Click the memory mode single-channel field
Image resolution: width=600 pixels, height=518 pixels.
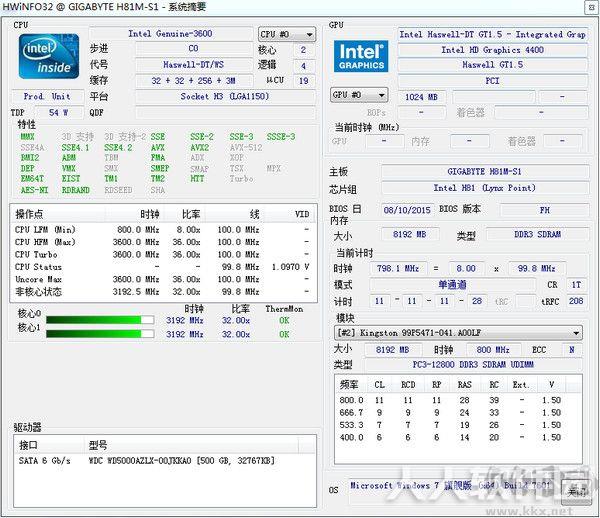click(x=452, y=285)
